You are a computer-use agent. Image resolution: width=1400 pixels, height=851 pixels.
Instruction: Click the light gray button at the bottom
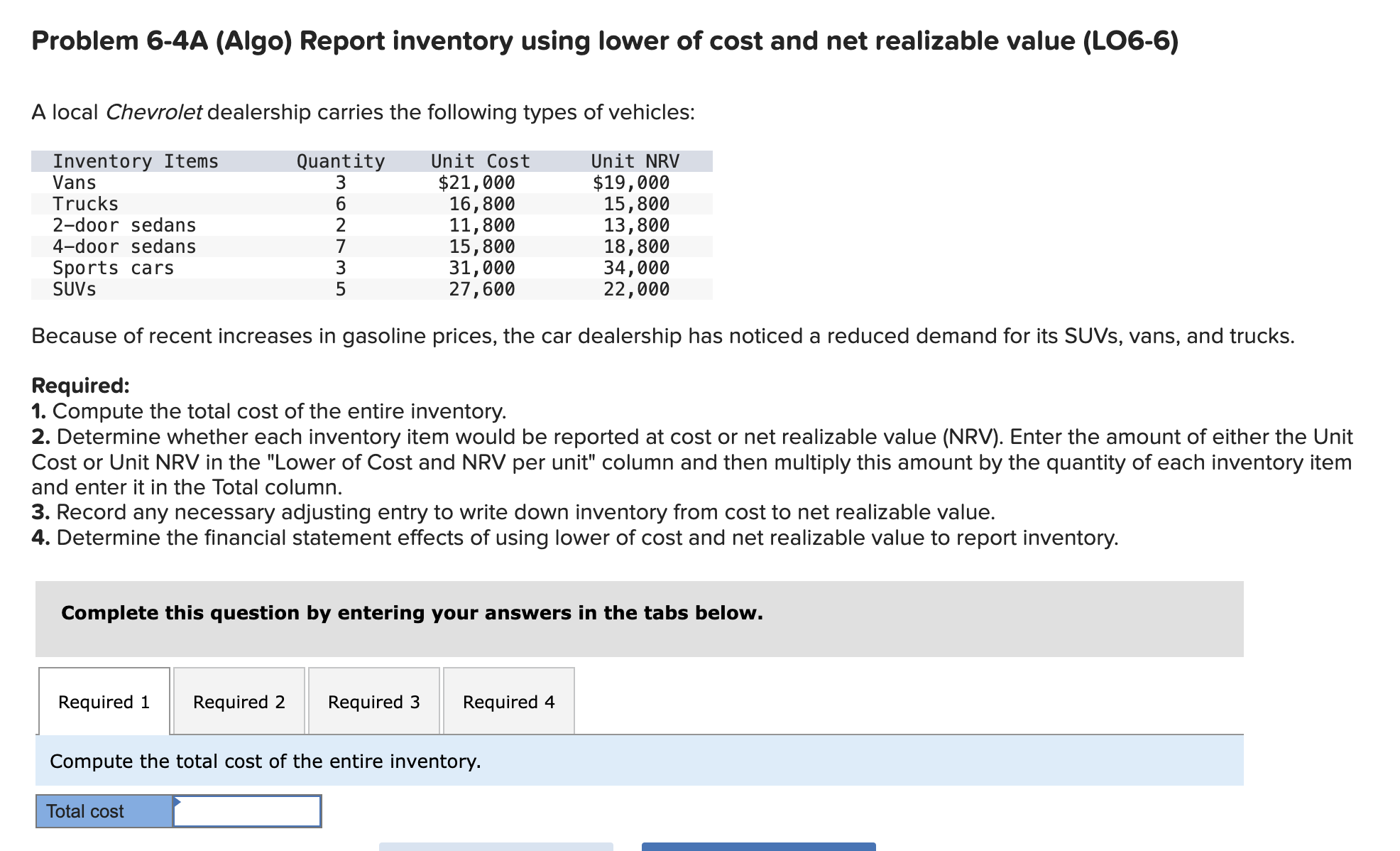(494, 847)
